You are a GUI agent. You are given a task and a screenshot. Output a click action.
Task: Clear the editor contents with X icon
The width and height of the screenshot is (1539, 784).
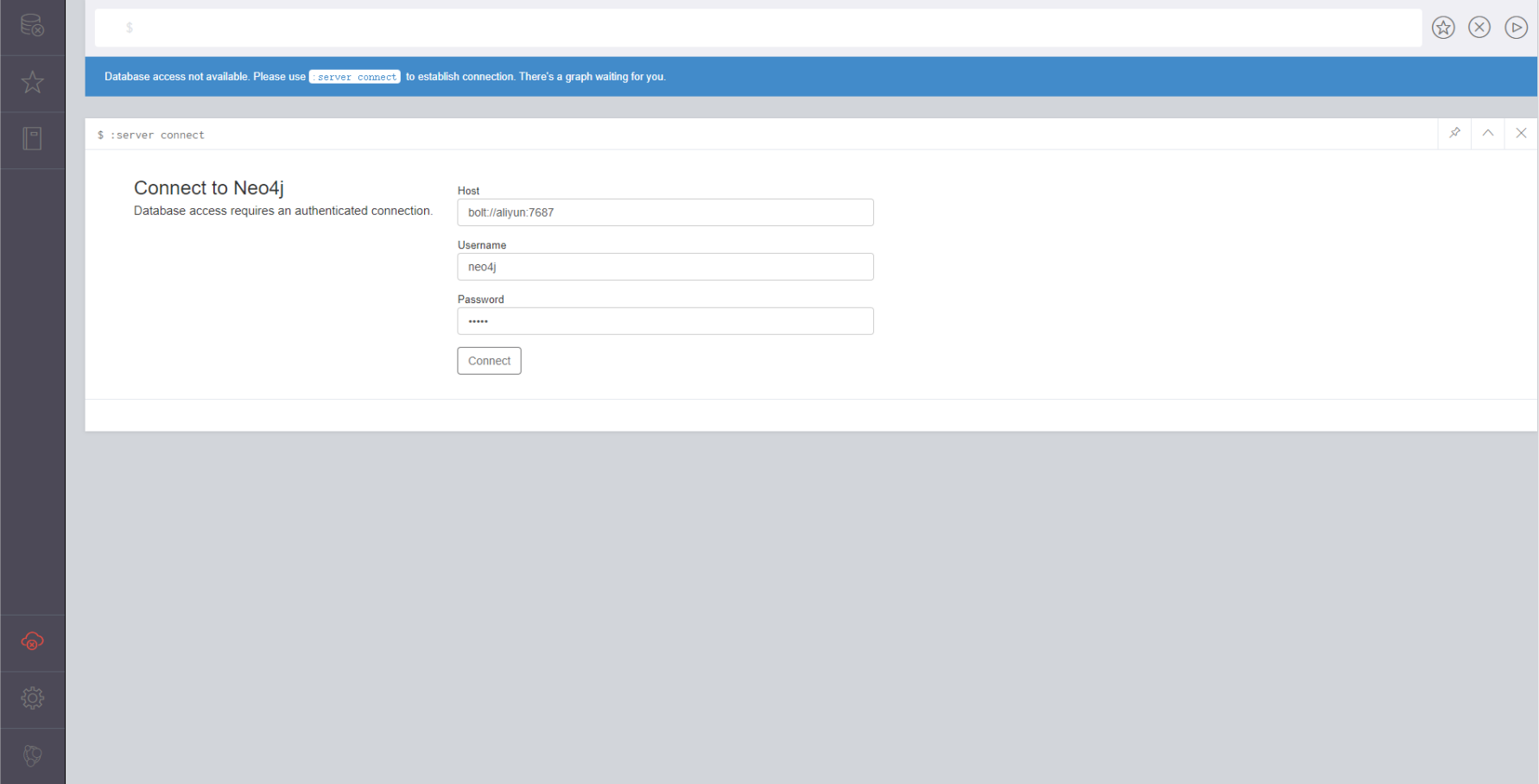coord(1479,28)
